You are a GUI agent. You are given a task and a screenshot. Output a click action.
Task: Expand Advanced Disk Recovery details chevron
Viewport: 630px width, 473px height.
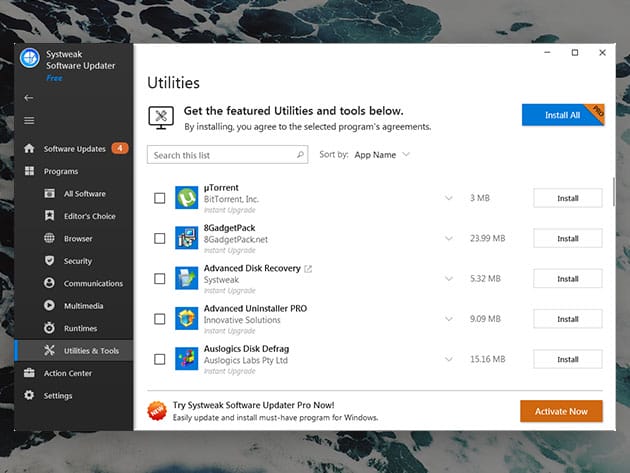[449, 278]
